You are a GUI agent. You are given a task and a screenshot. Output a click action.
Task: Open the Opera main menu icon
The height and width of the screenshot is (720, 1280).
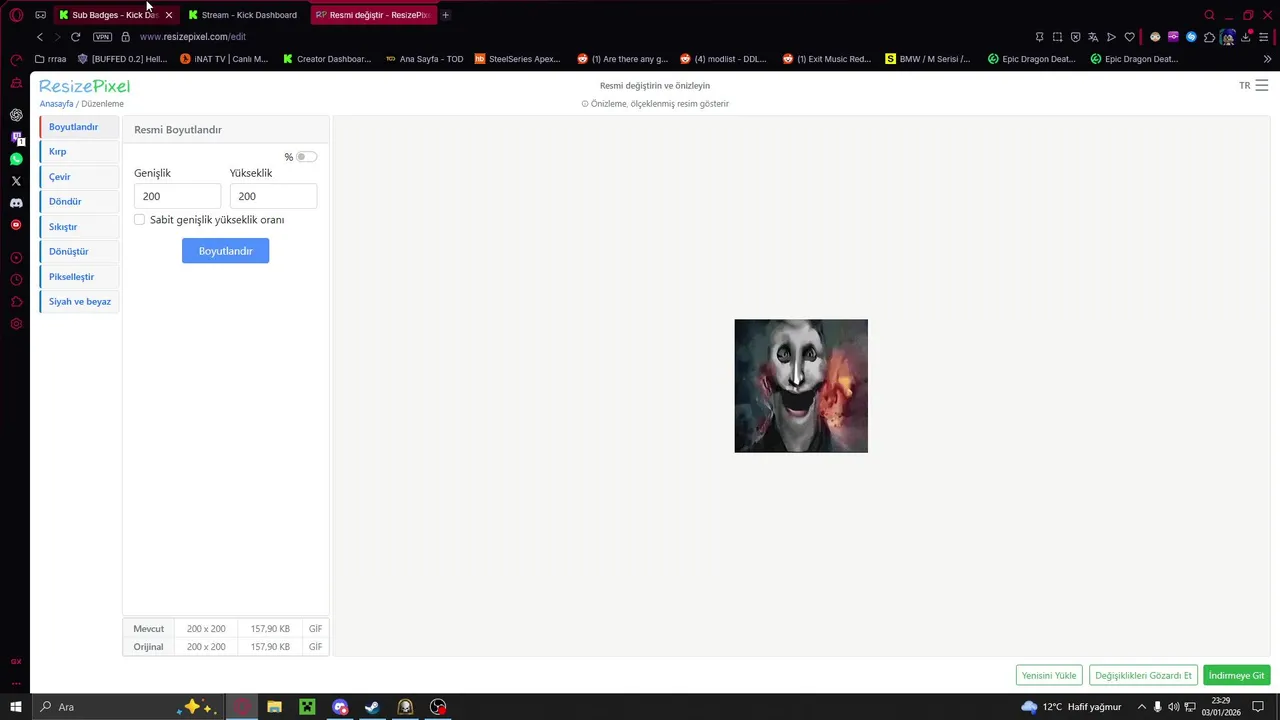[16, 15]
